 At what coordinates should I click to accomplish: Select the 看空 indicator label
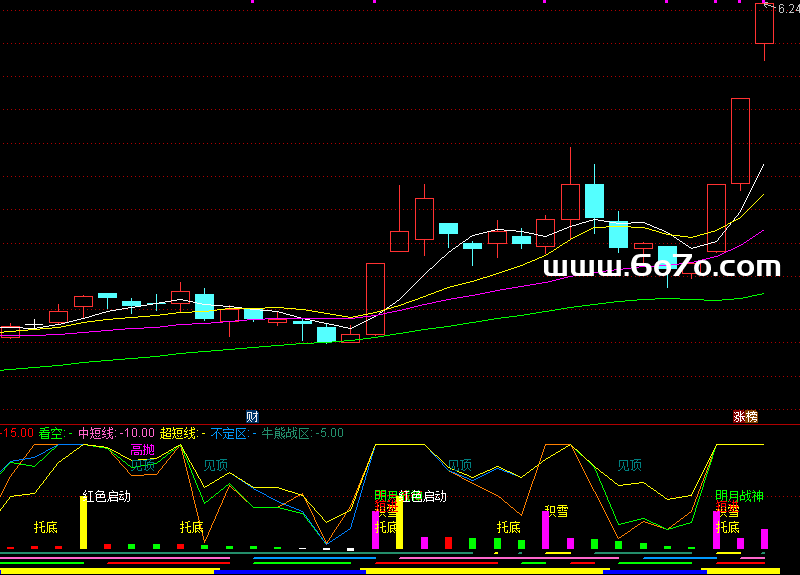point(50,433)
